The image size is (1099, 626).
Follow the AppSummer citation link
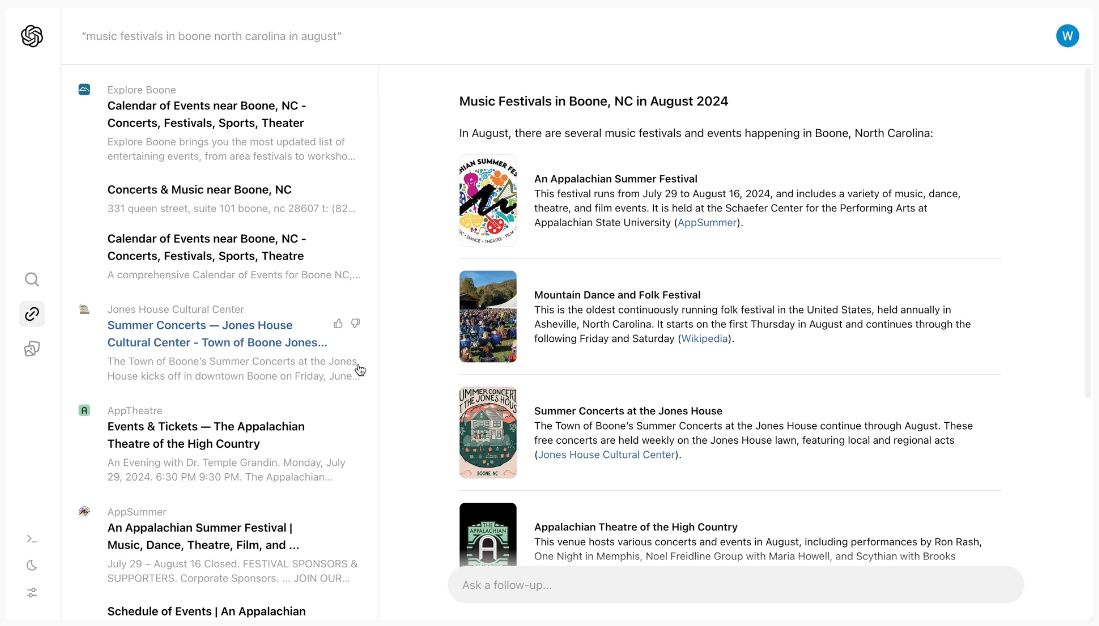pyautogui.click(x=706, y=223)
